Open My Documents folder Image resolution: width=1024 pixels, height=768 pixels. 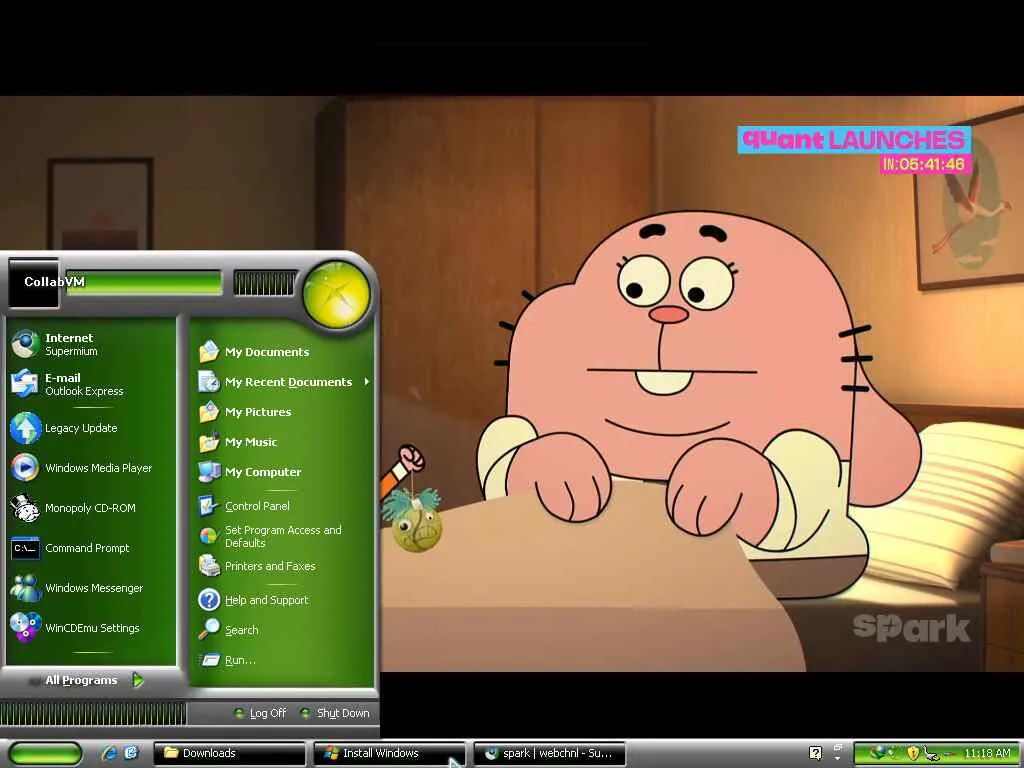283,352
